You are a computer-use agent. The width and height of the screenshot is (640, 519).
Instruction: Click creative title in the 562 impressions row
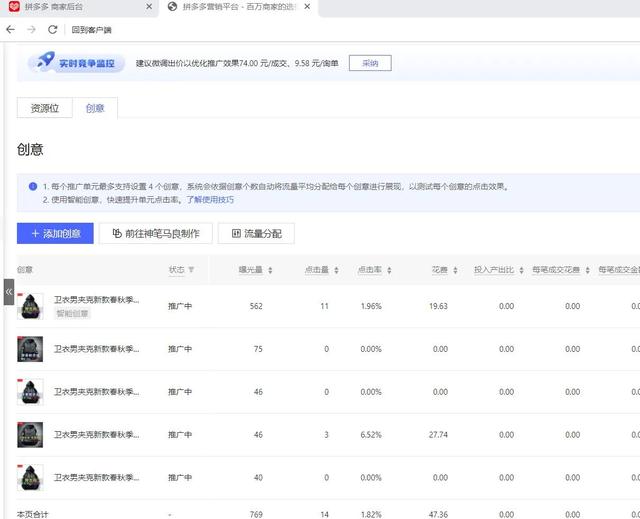coord(97,300)
